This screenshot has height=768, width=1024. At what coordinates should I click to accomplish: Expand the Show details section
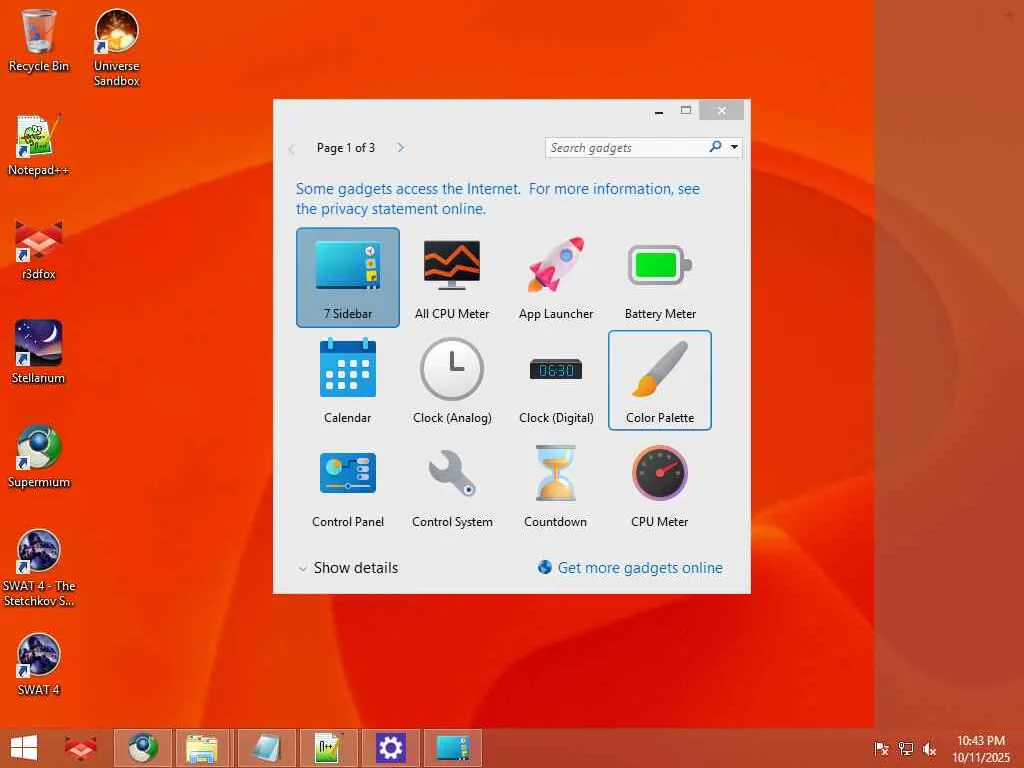tap(348, 568)
